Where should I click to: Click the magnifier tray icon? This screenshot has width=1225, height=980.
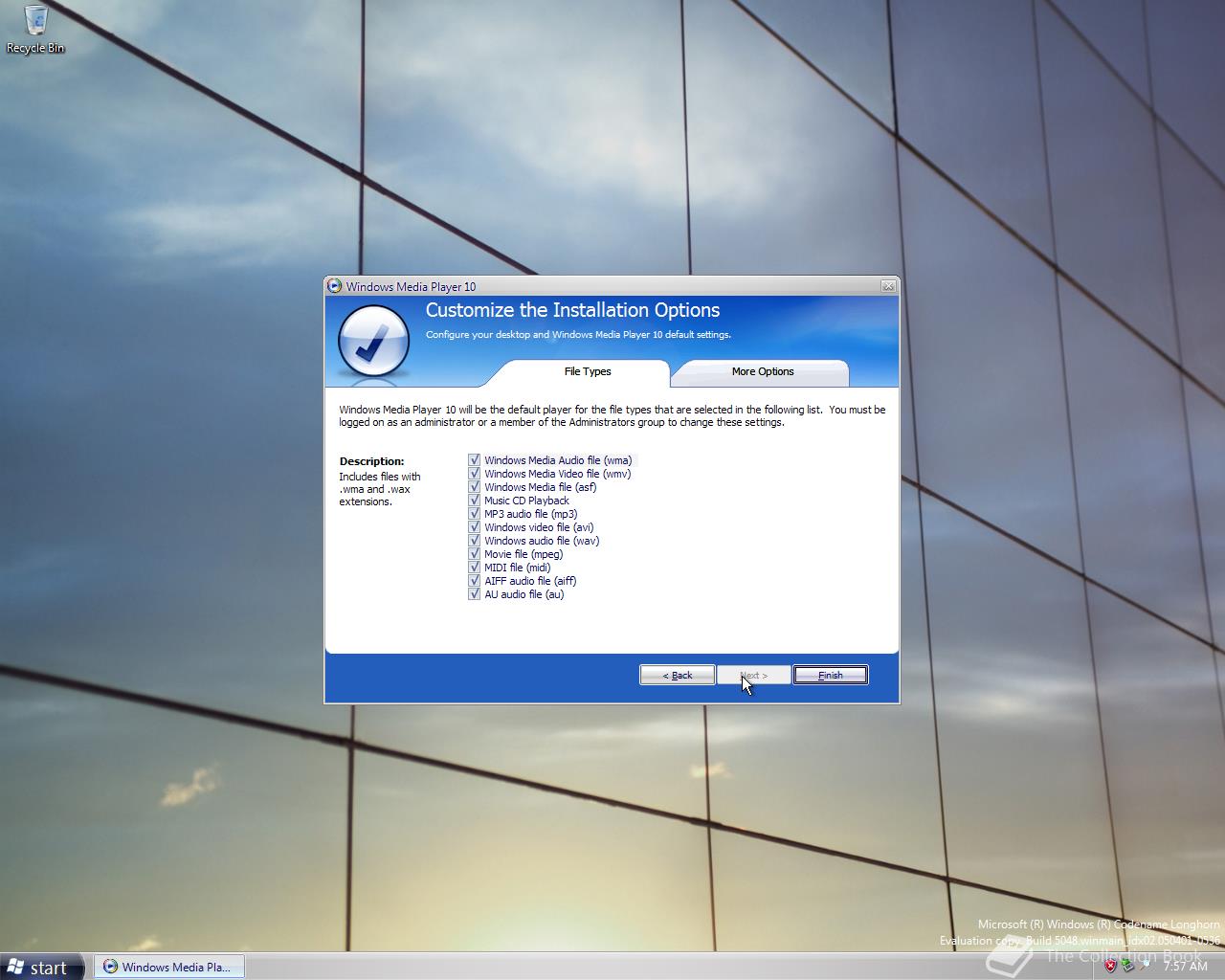(x=1146, y=966)
